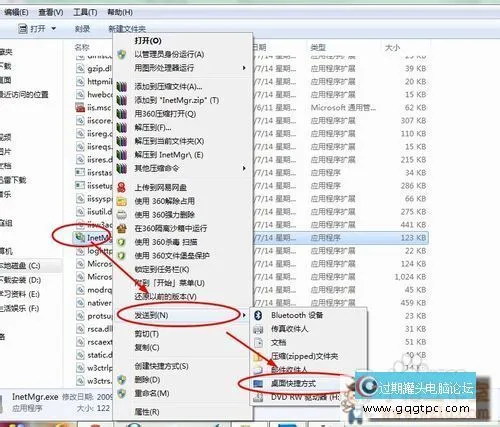The width and height of the screenshot is (500, 427).
Task: Choose 打开(O) in the context menu
Action: click(x=148, y=41)
